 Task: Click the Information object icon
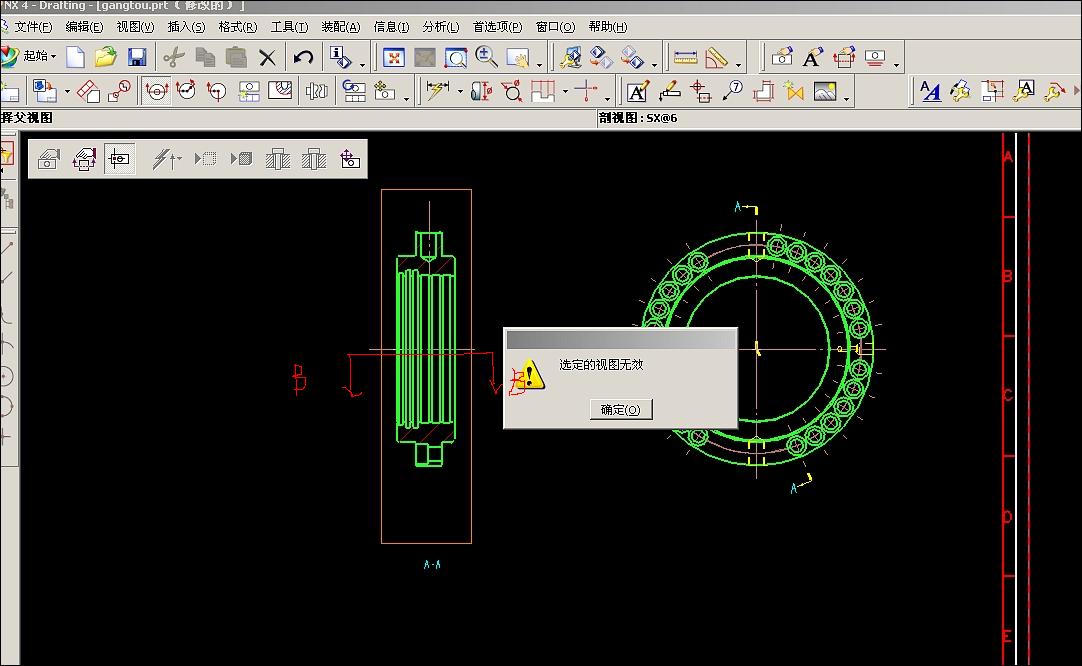[341, 57]
